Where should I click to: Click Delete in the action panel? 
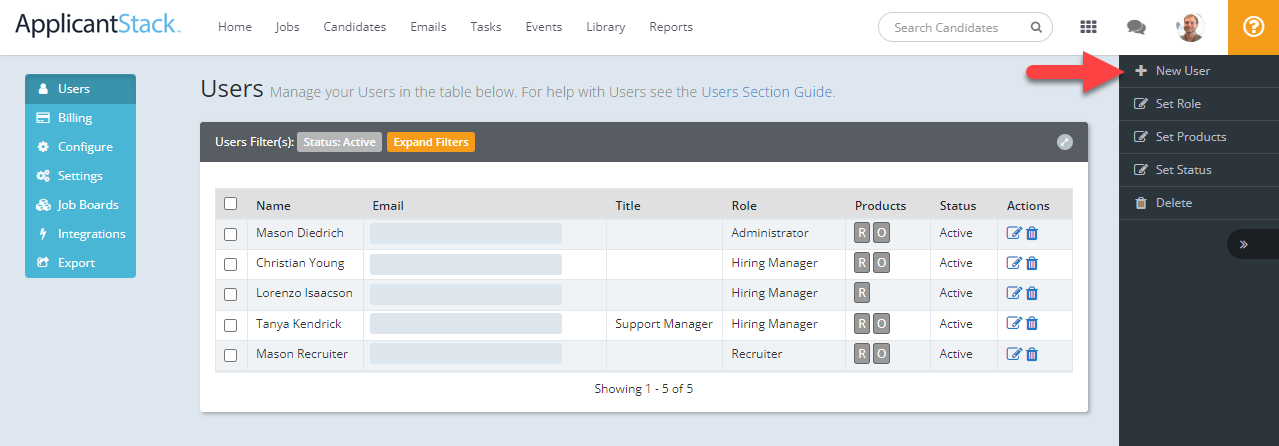[x=1199, y=203]
